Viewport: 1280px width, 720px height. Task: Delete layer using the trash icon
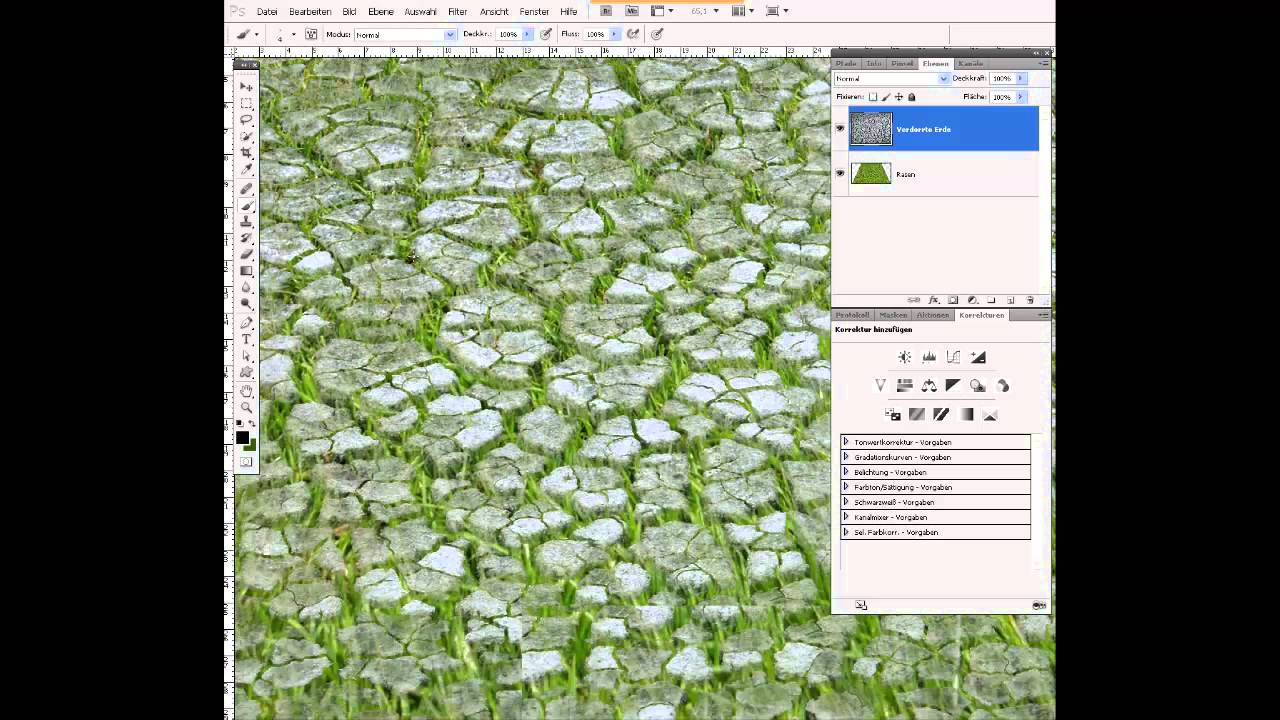coord(1030,300)
